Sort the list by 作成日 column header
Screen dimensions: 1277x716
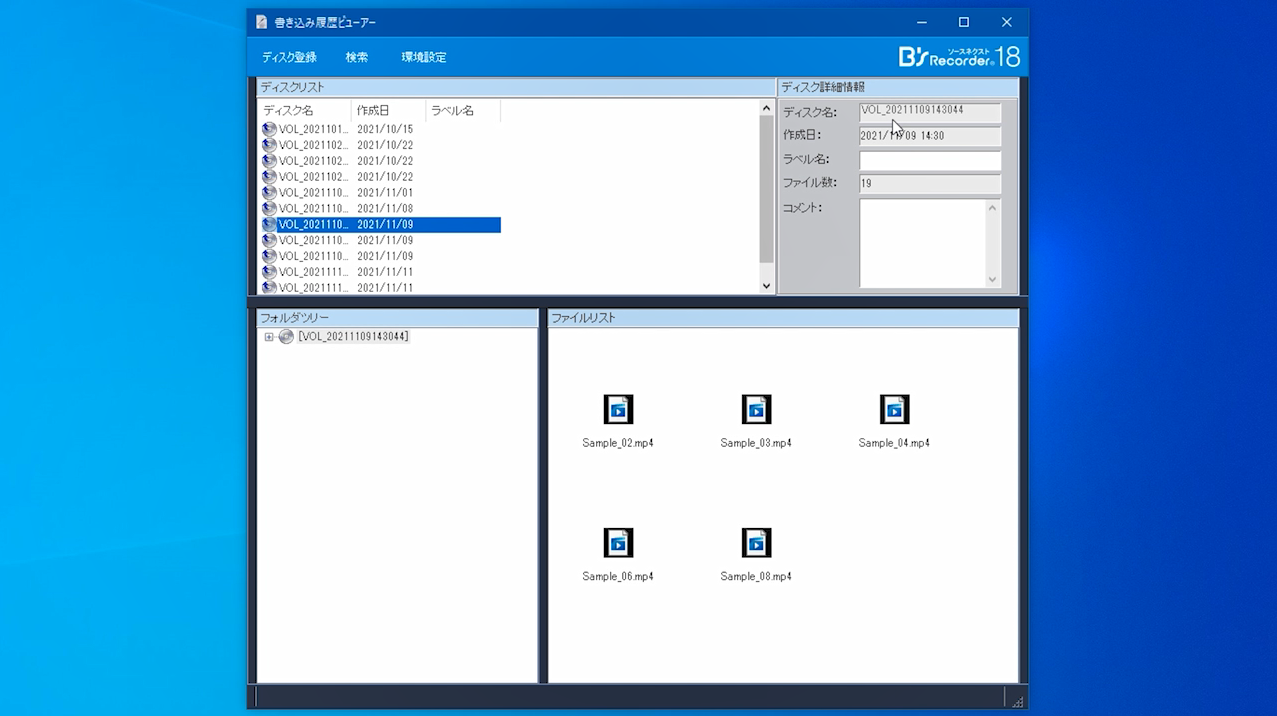tap(388, 110)
